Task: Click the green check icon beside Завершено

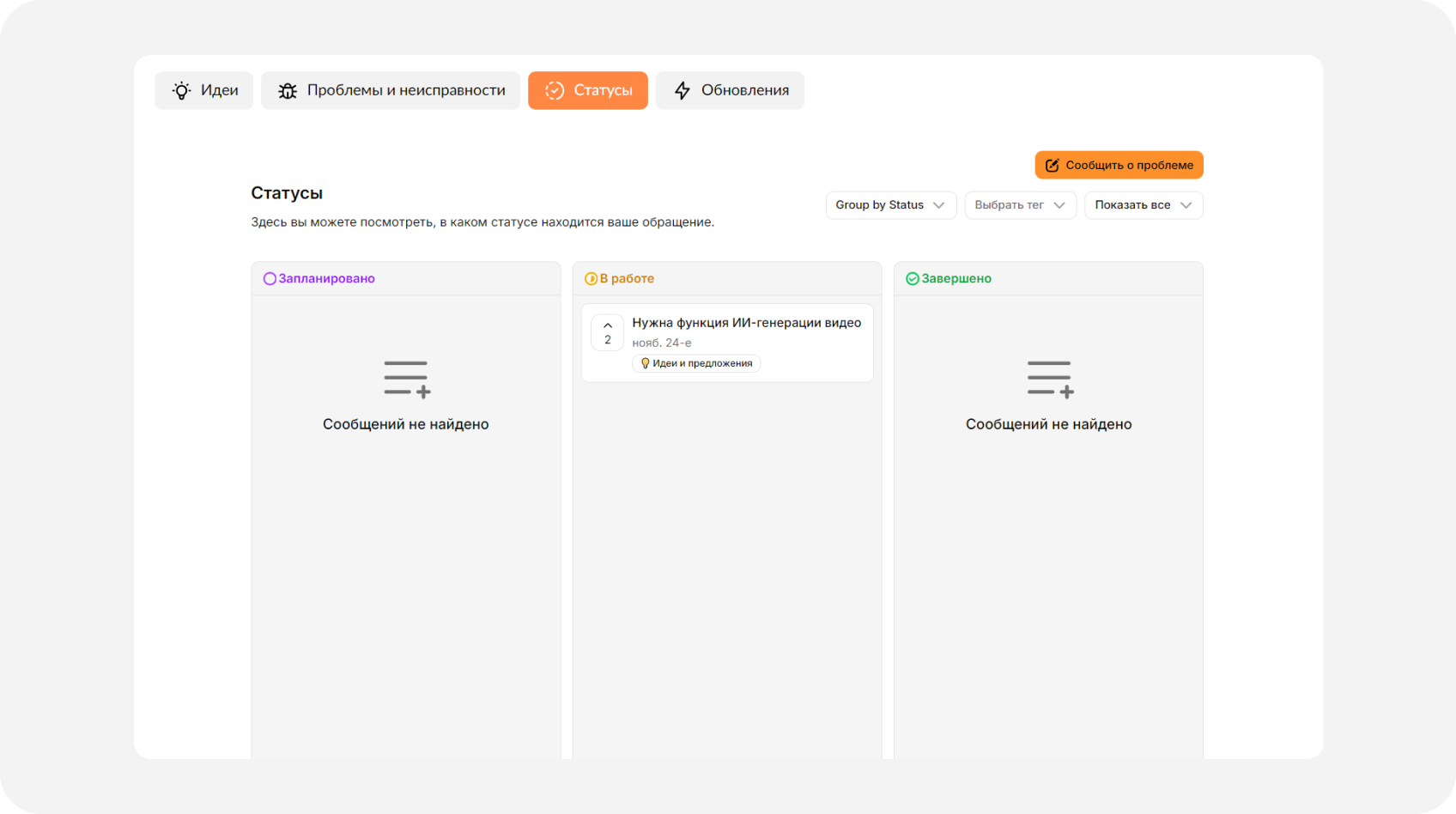Action: [913, 279]
